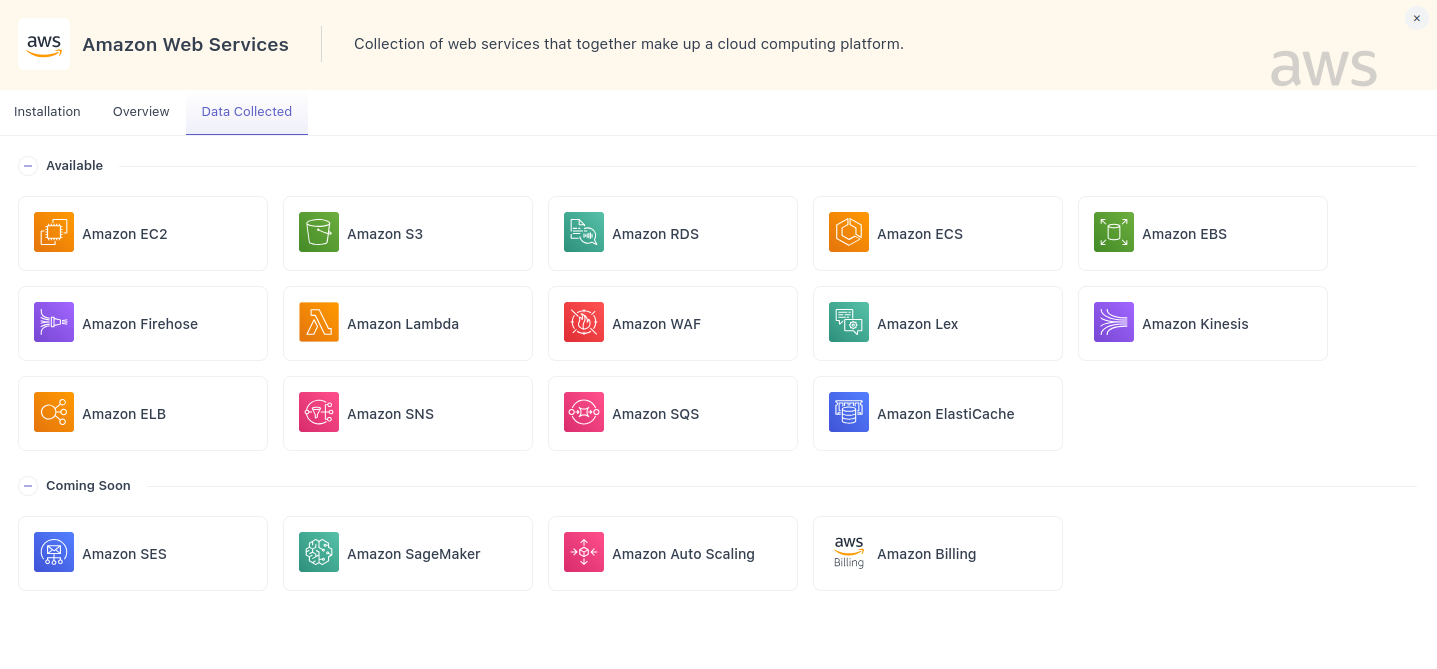This screenshot has width=1437, height=669.
Task: Select the Amazon ECS container icon
Action: point(849,232)
